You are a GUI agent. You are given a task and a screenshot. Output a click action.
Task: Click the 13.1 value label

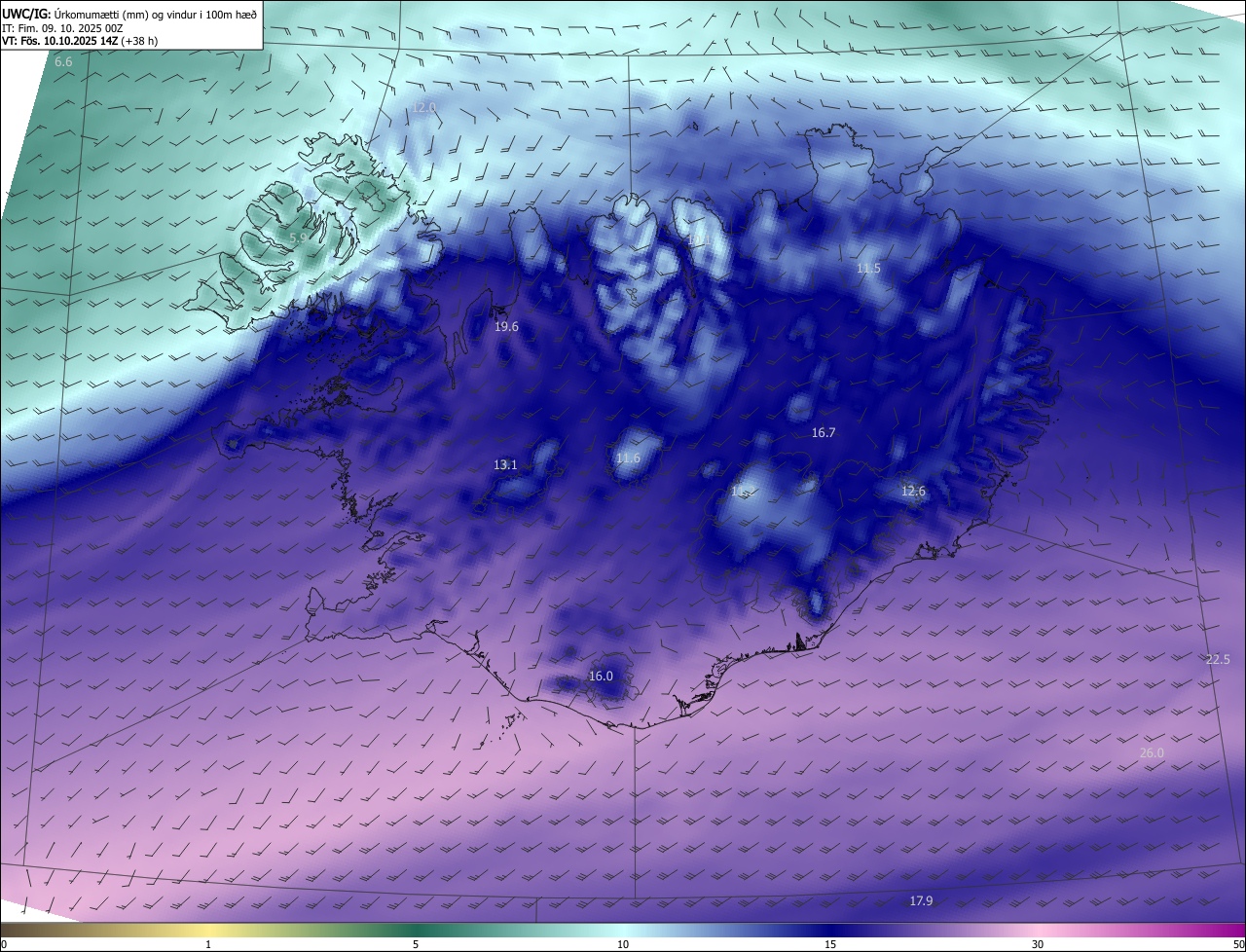505,465
